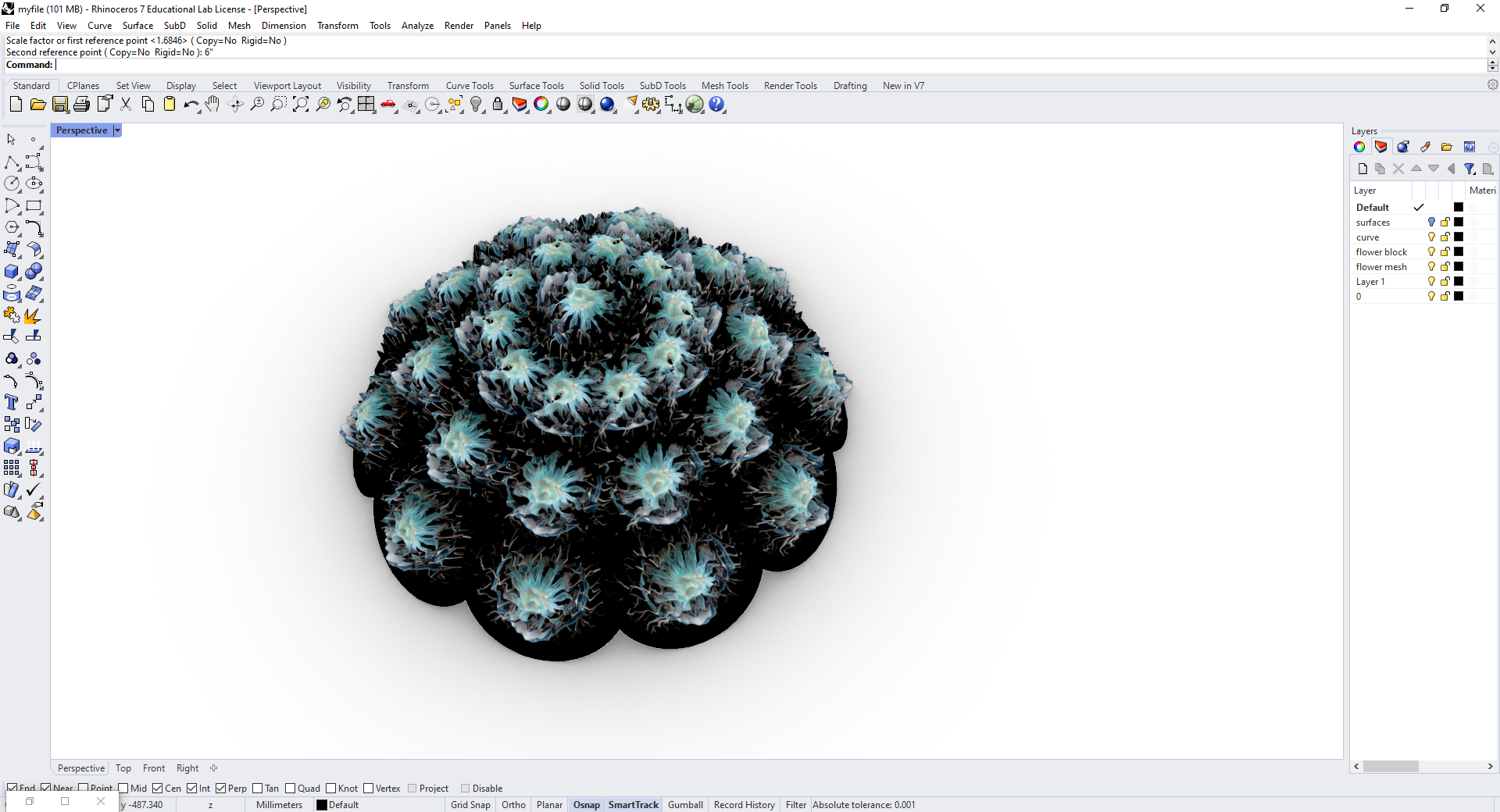Viewport: 1500px width, 812px height.
Task: Click into the Command input field
Action: click(x=770, y=66)
